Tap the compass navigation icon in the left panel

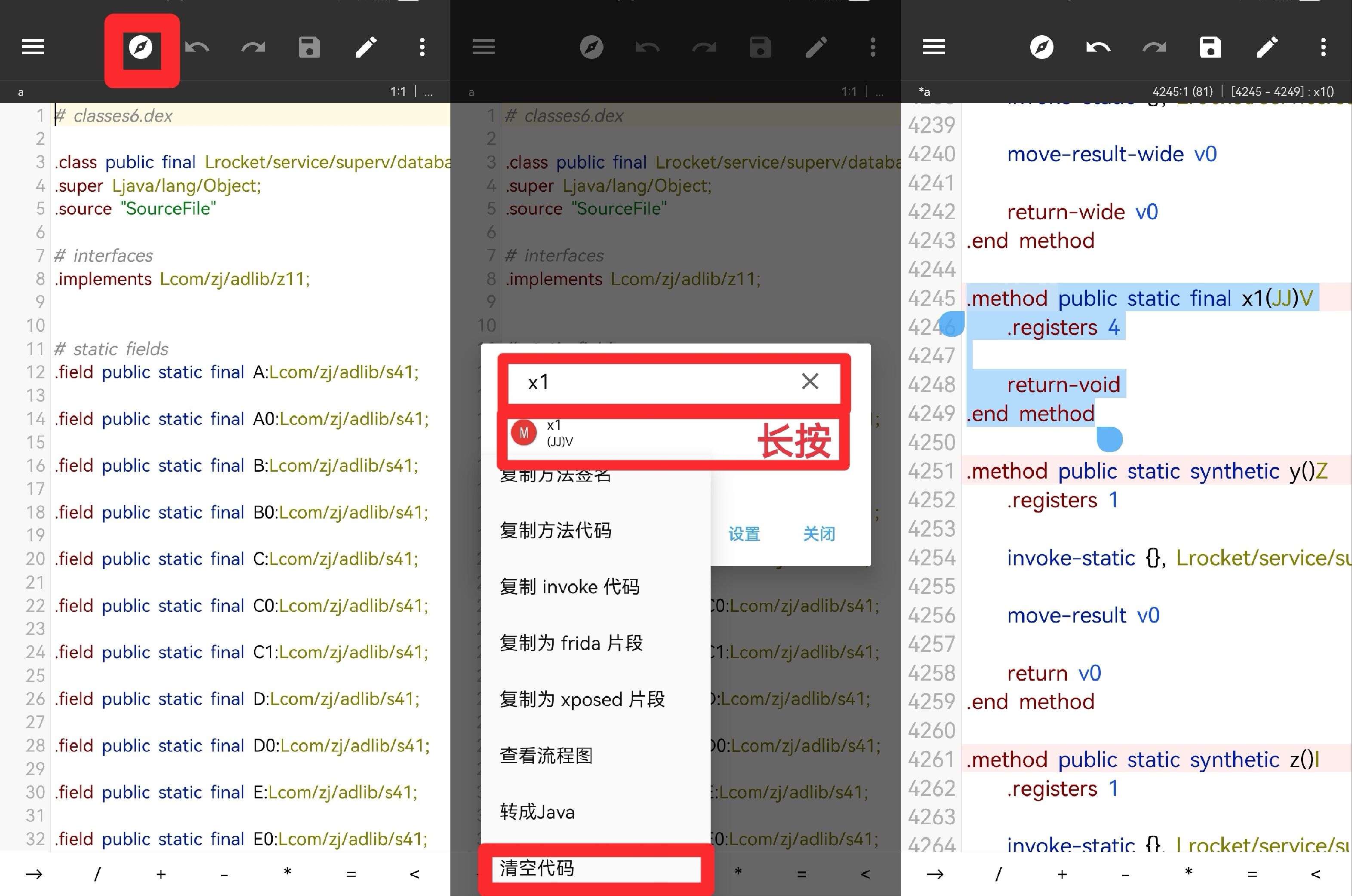pyautogui.click(x=141, y=47)
